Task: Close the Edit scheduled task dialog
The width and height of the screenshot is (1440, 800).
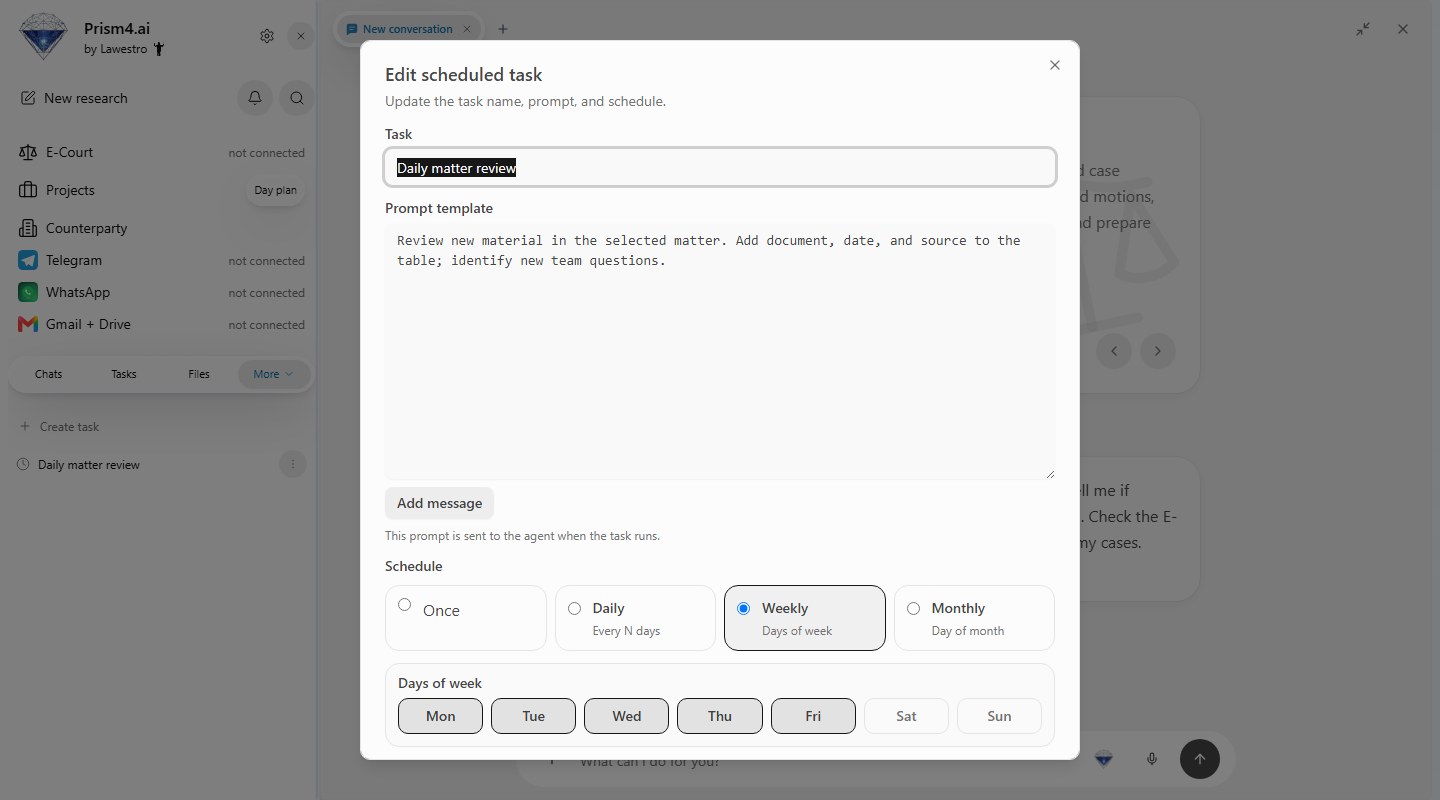Action: pos(1054,65)
